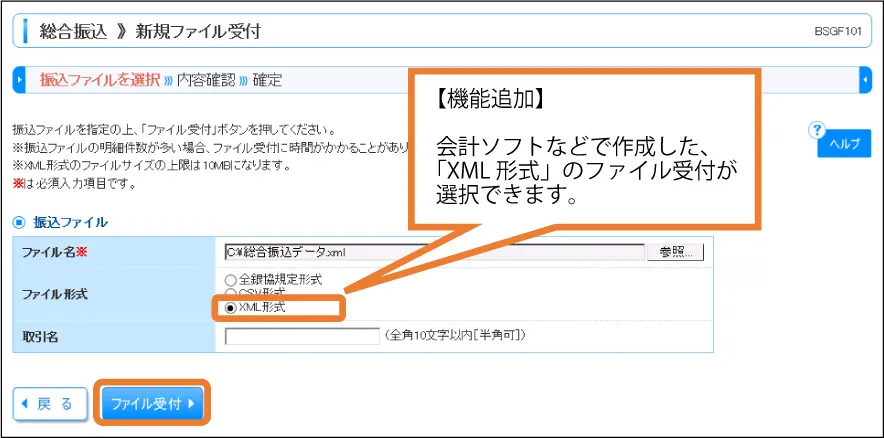Click the 振込ファイルを選択 step label
The height and width of the screenshot is (438, 884).
coord(100,79)
